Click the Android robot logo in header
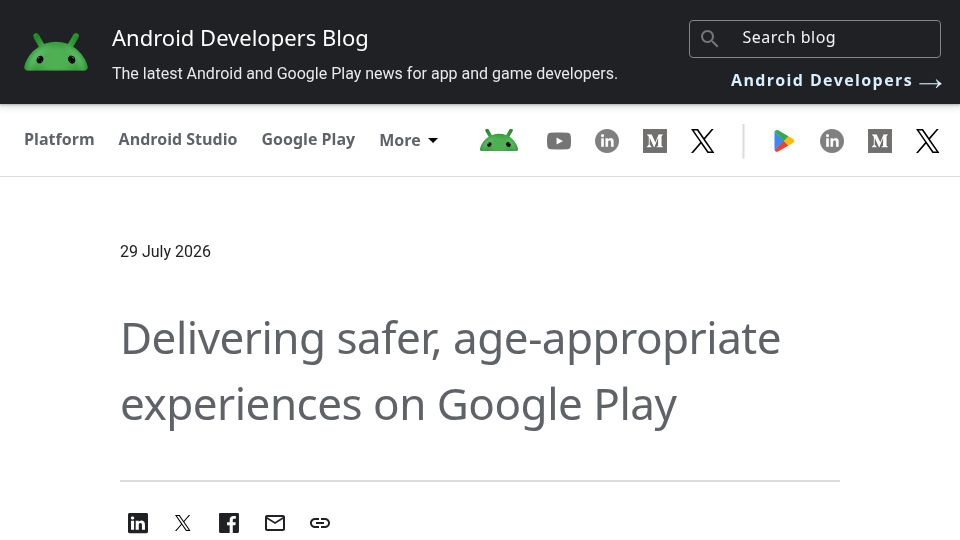 tap(56, 52)
